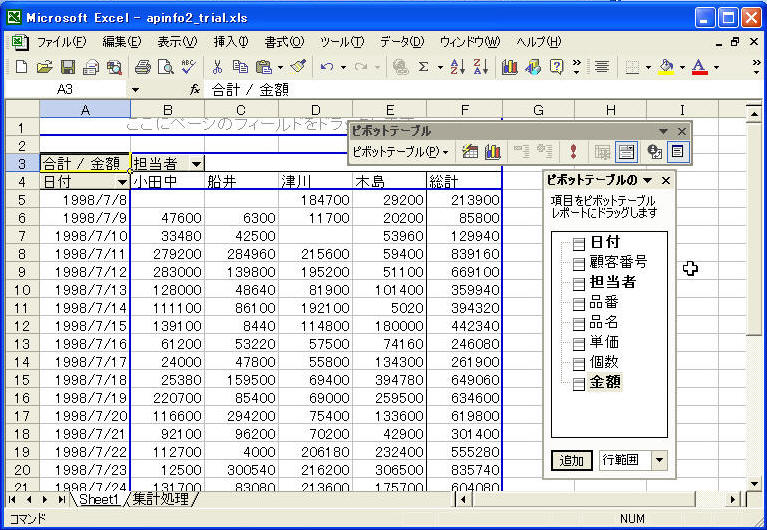The image size is (767, 530).
Task: Open the 担当者 field filter dropdown
Action: click(x=197, y=163)
